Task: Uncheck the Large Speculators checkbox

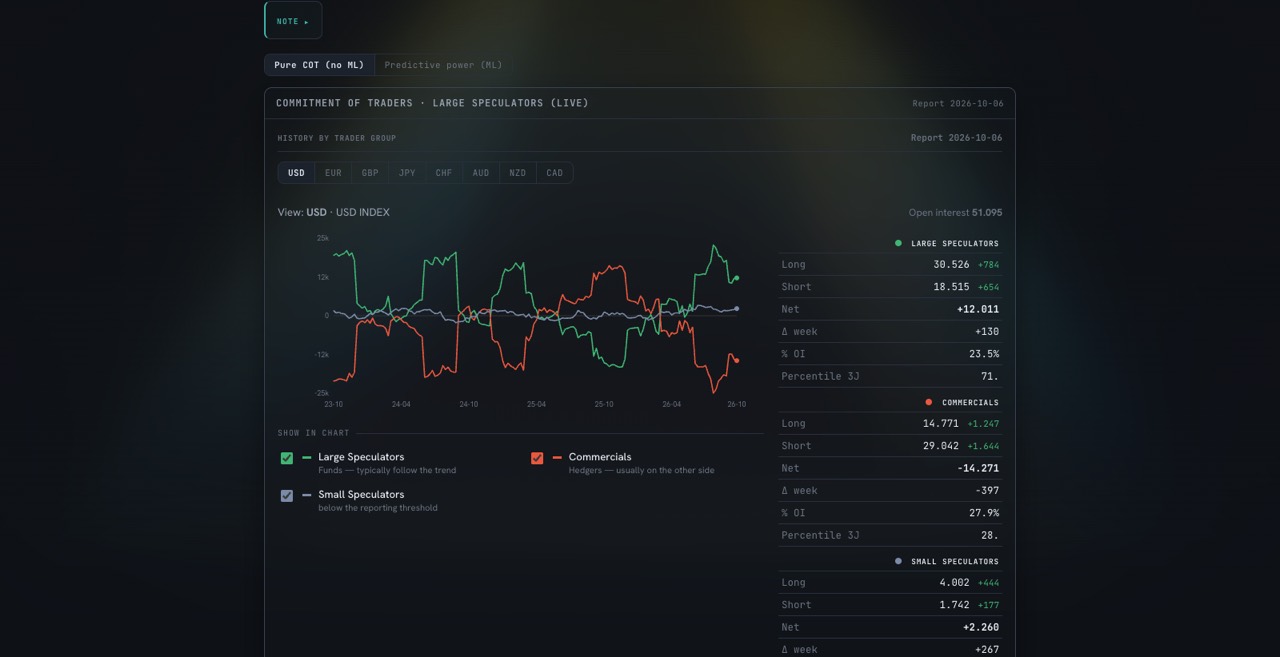Action: [x=287, y=458]
